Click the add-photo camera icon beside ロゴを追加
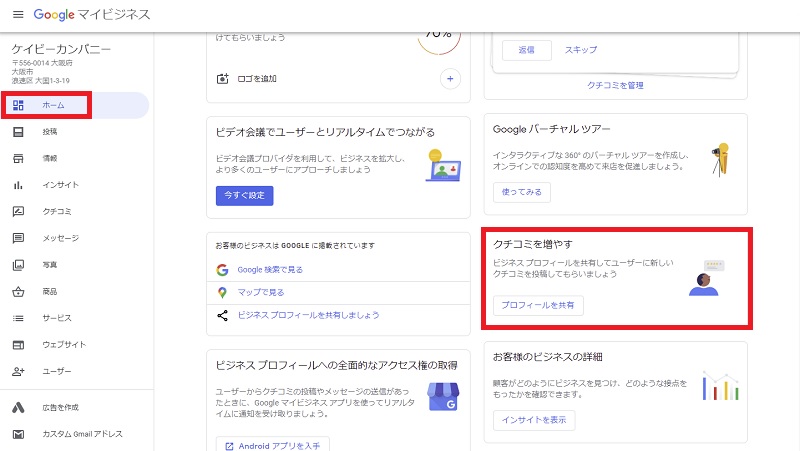This screenshot has height=451, width=800. coord(222,79)
